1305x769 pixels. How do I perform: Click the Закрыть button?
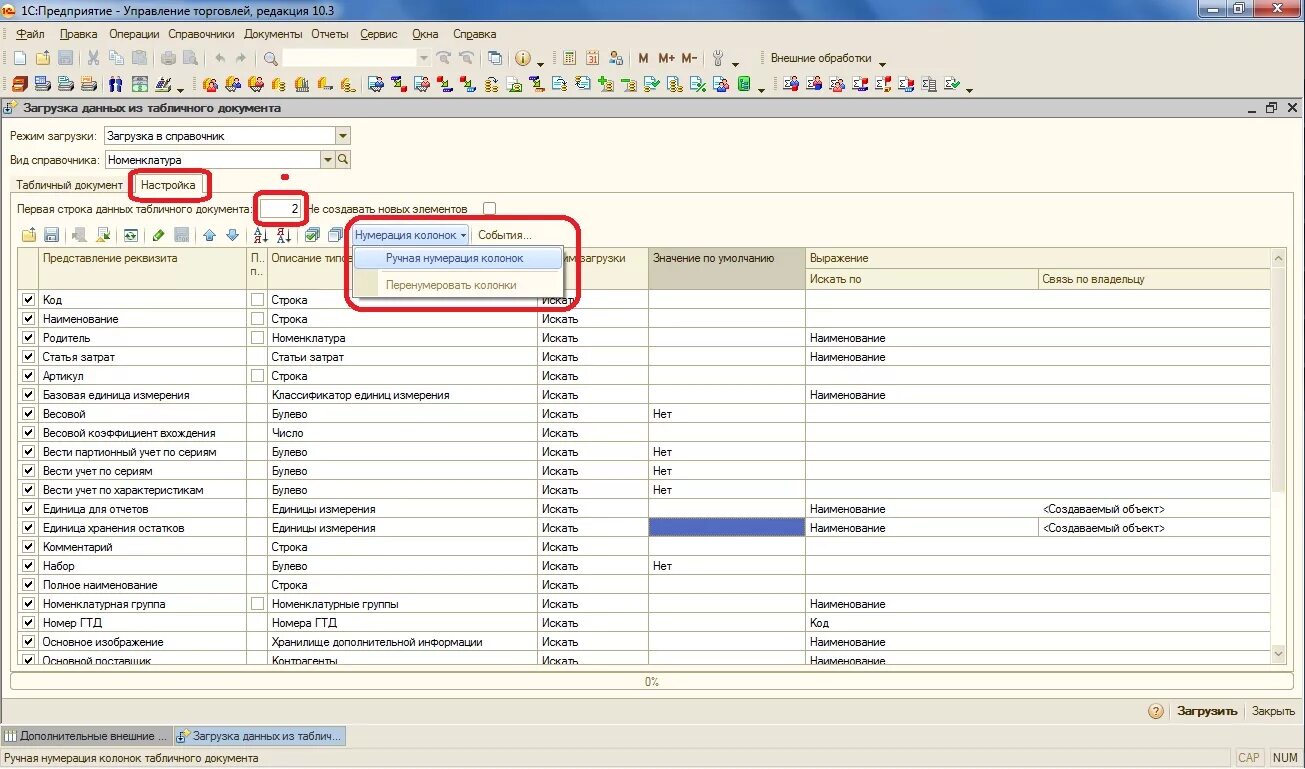(x=1273, y=711)
